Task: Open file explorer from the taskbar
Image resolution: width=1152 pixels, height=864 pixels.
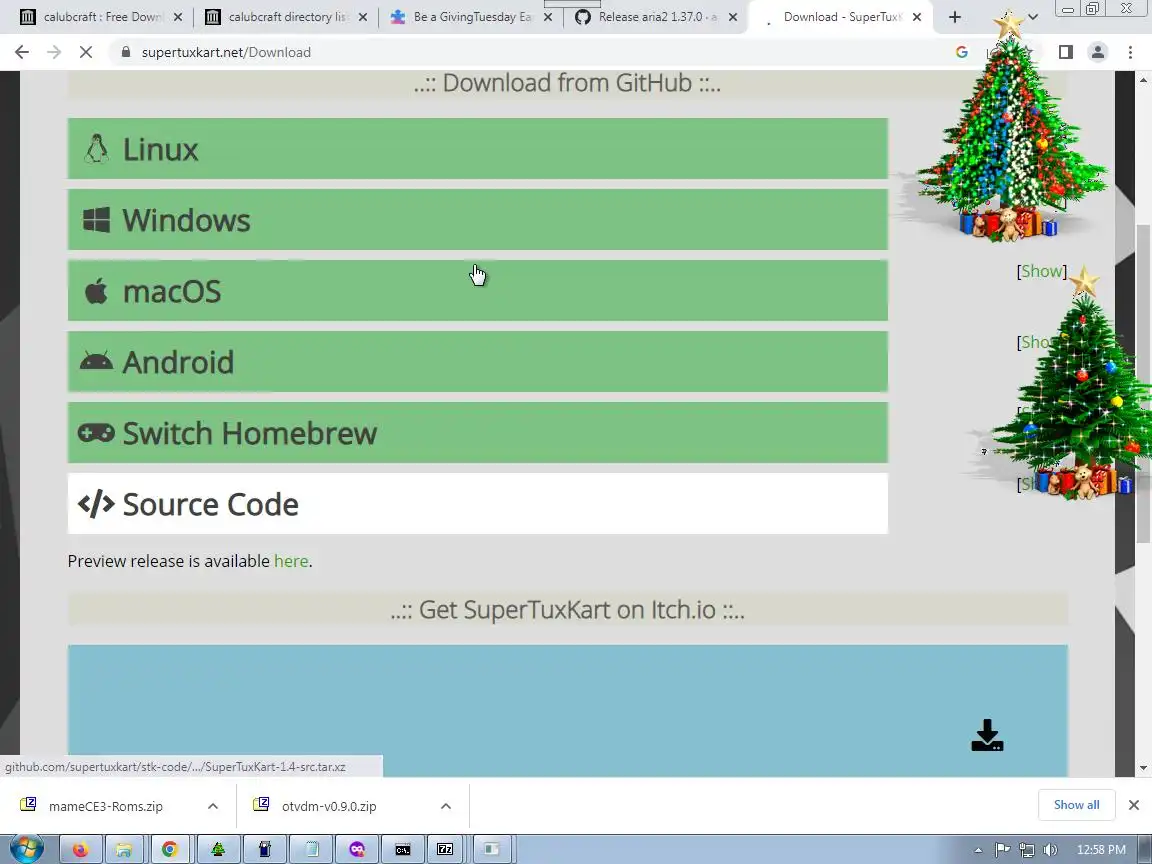Action: 124,849
